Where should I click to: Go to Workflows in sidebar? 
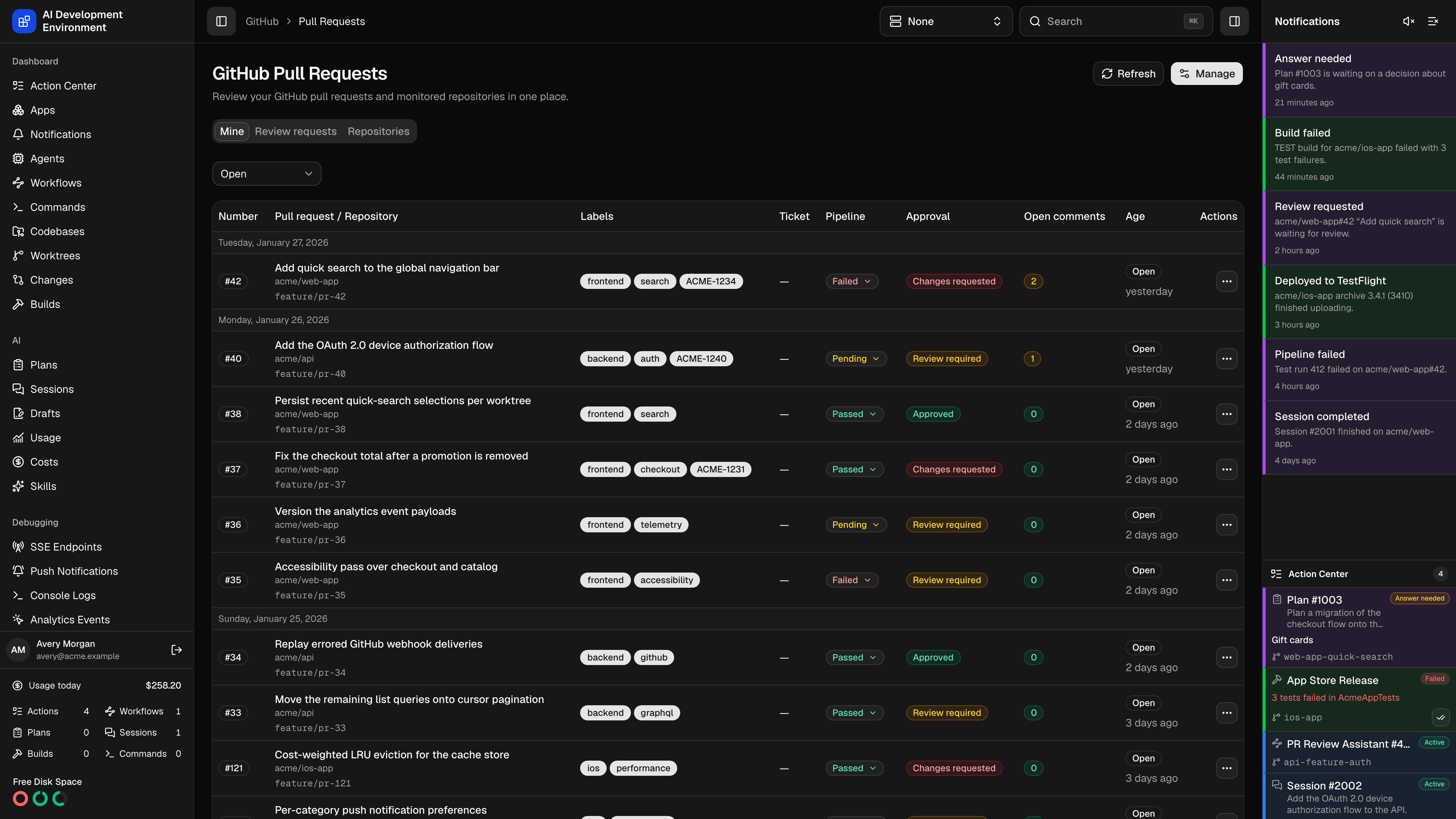pyautogui.click(x=97, y=183)
